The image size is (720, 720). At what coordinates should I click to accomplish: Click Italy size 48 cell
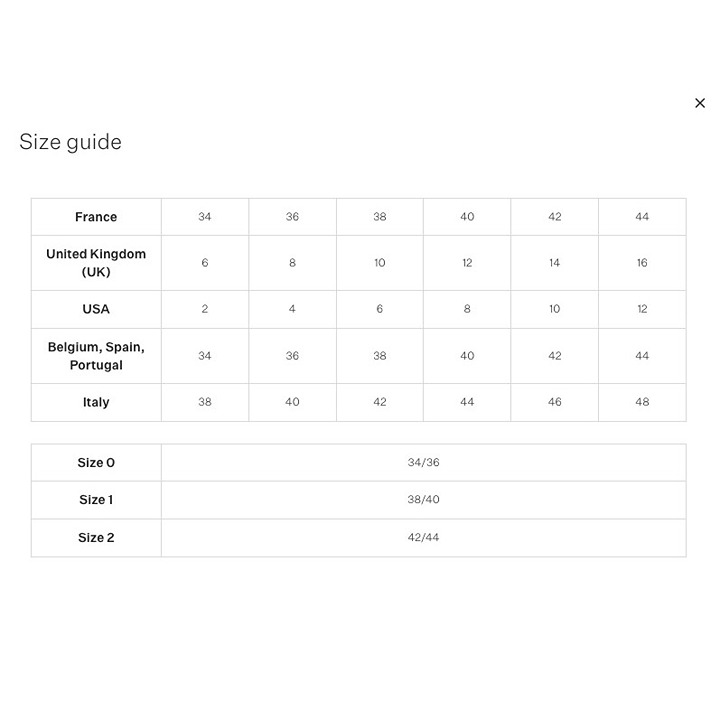(642, 402)
